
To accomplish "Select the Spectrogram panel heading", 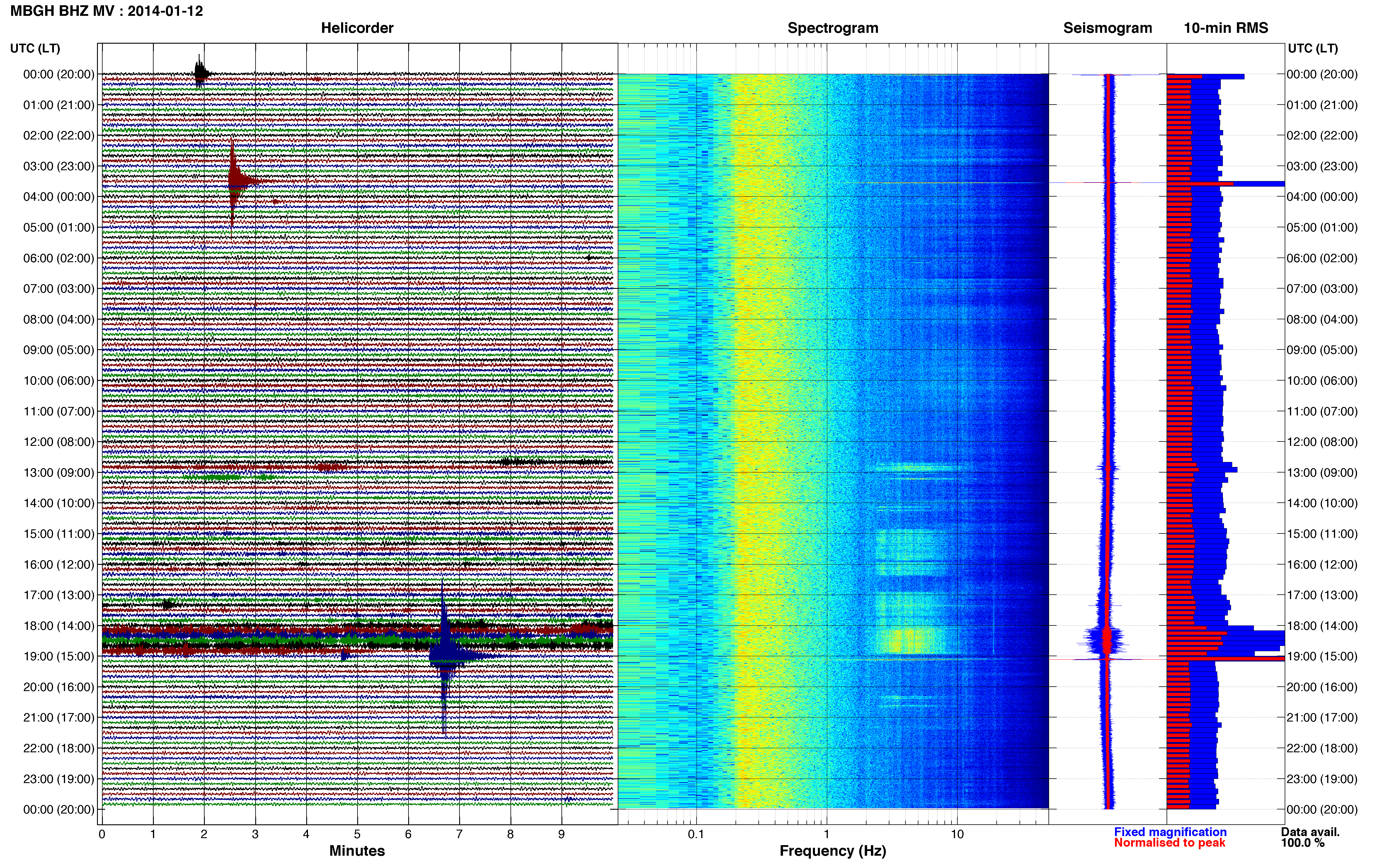I will [833, 28].
